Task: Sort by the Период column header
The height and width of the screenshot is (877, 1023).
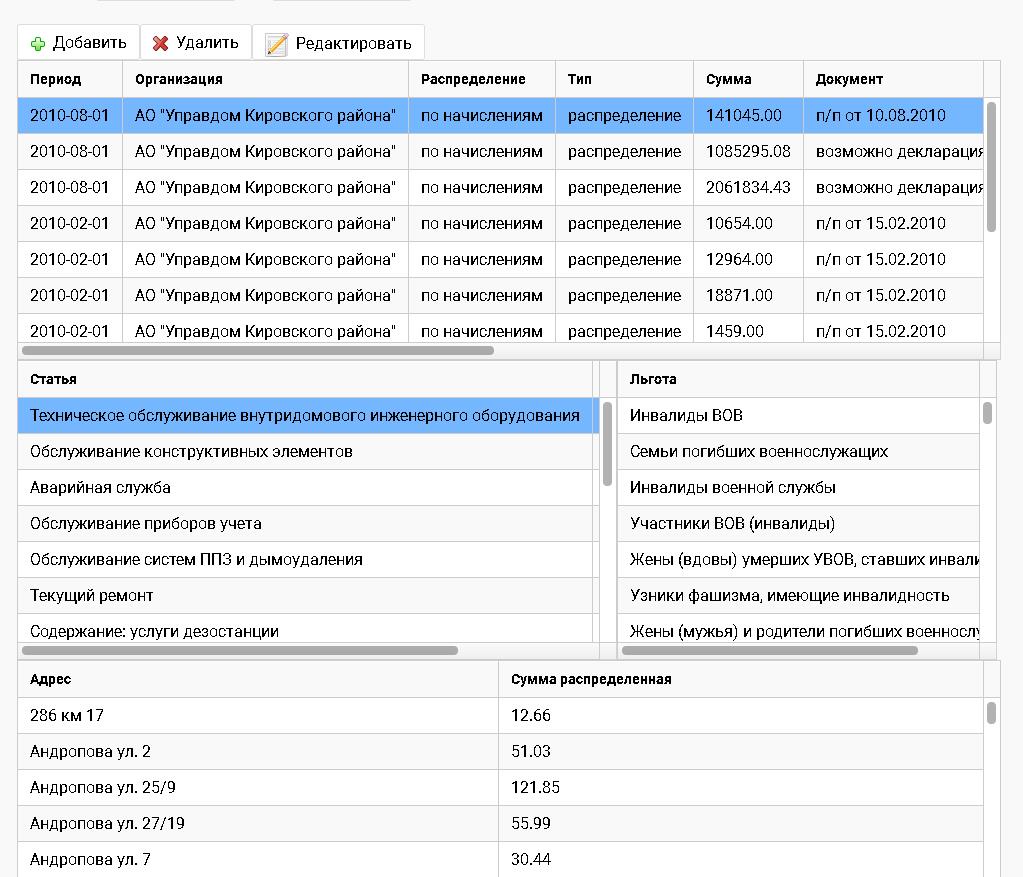Action: (x=56, y=79)
